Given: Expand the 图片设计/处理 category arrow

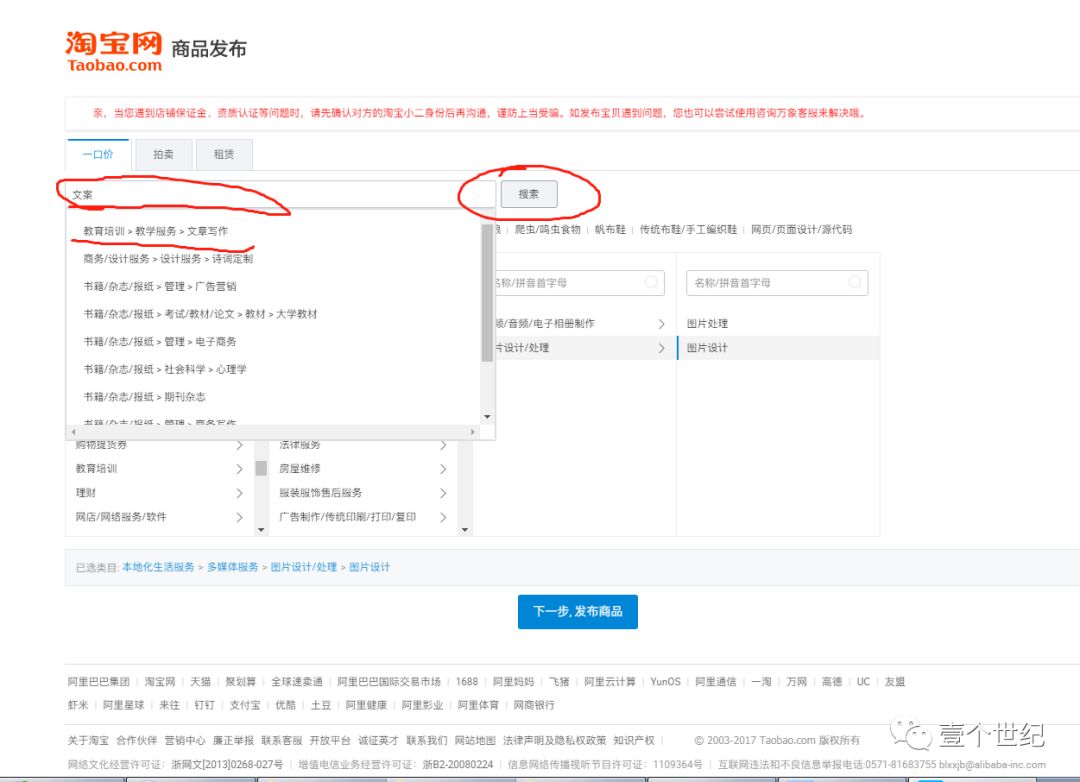Looking at the screenshot, I should point(660,348).
